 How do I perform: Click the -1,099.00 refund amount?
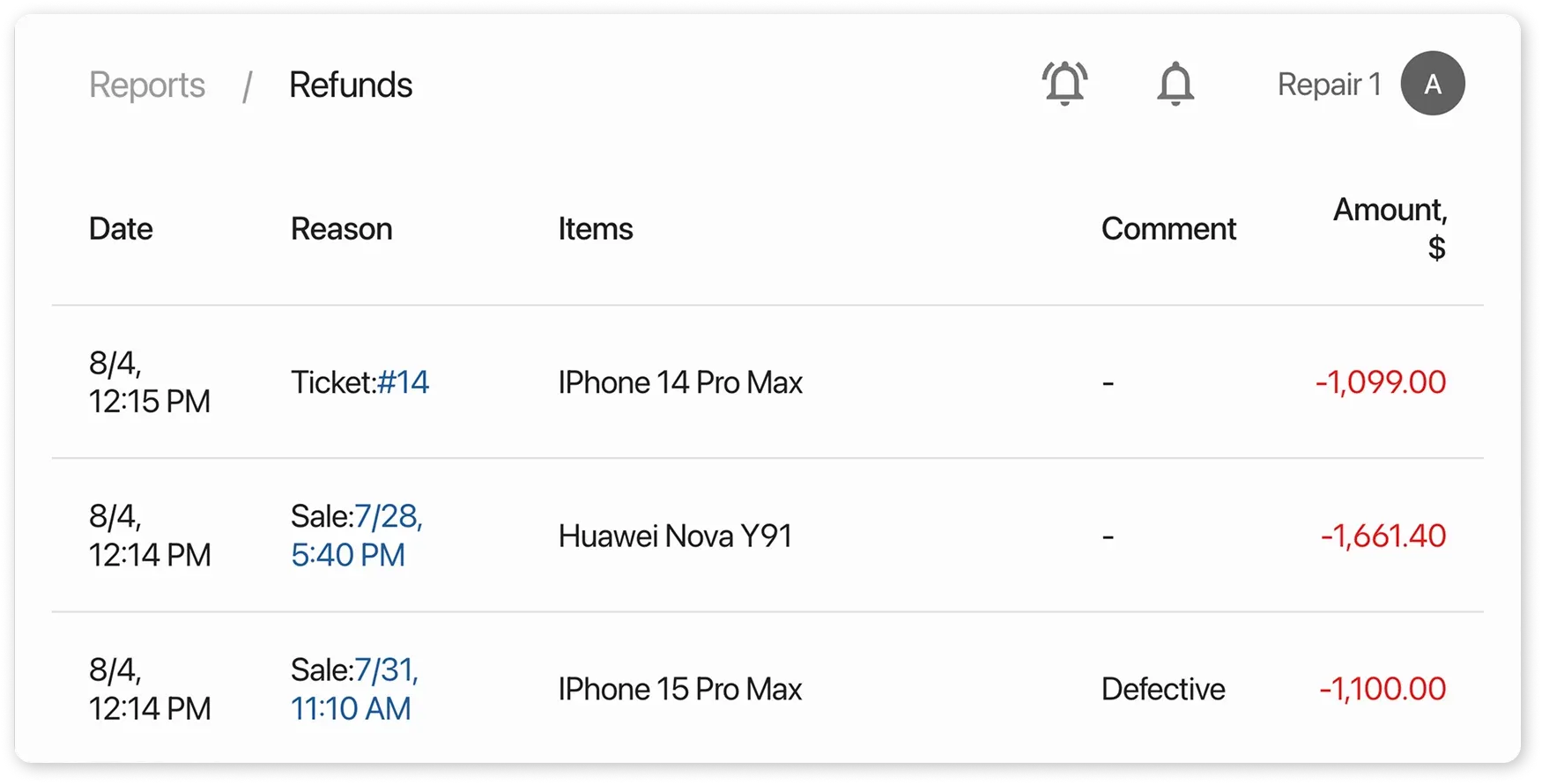[x=1379, y=382]
